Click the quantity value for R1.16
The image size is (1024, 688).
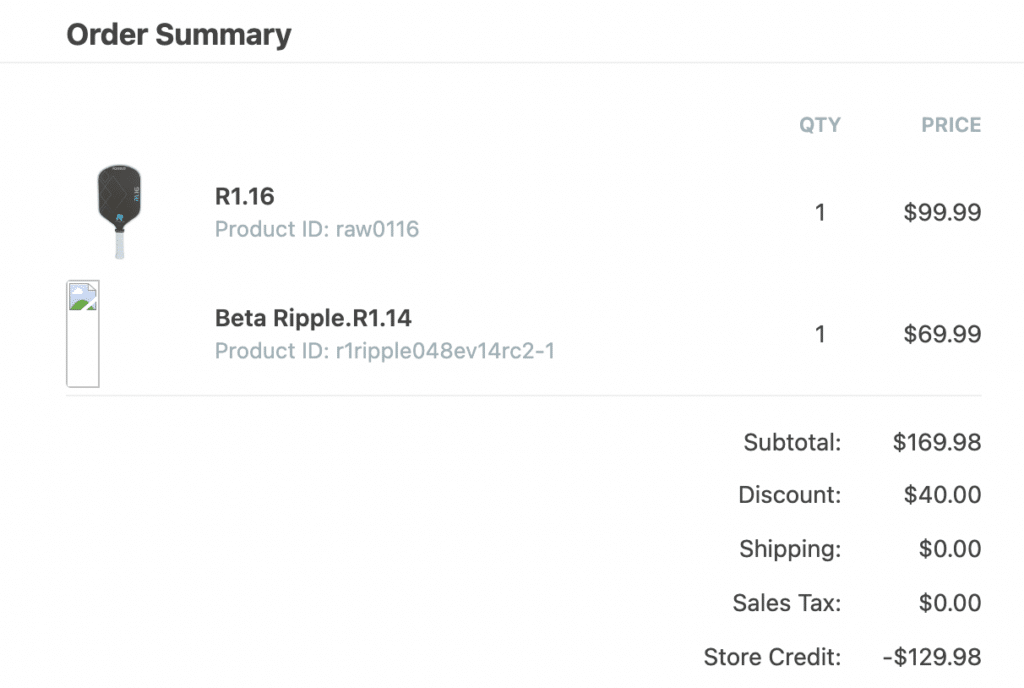tap(820, 212)
